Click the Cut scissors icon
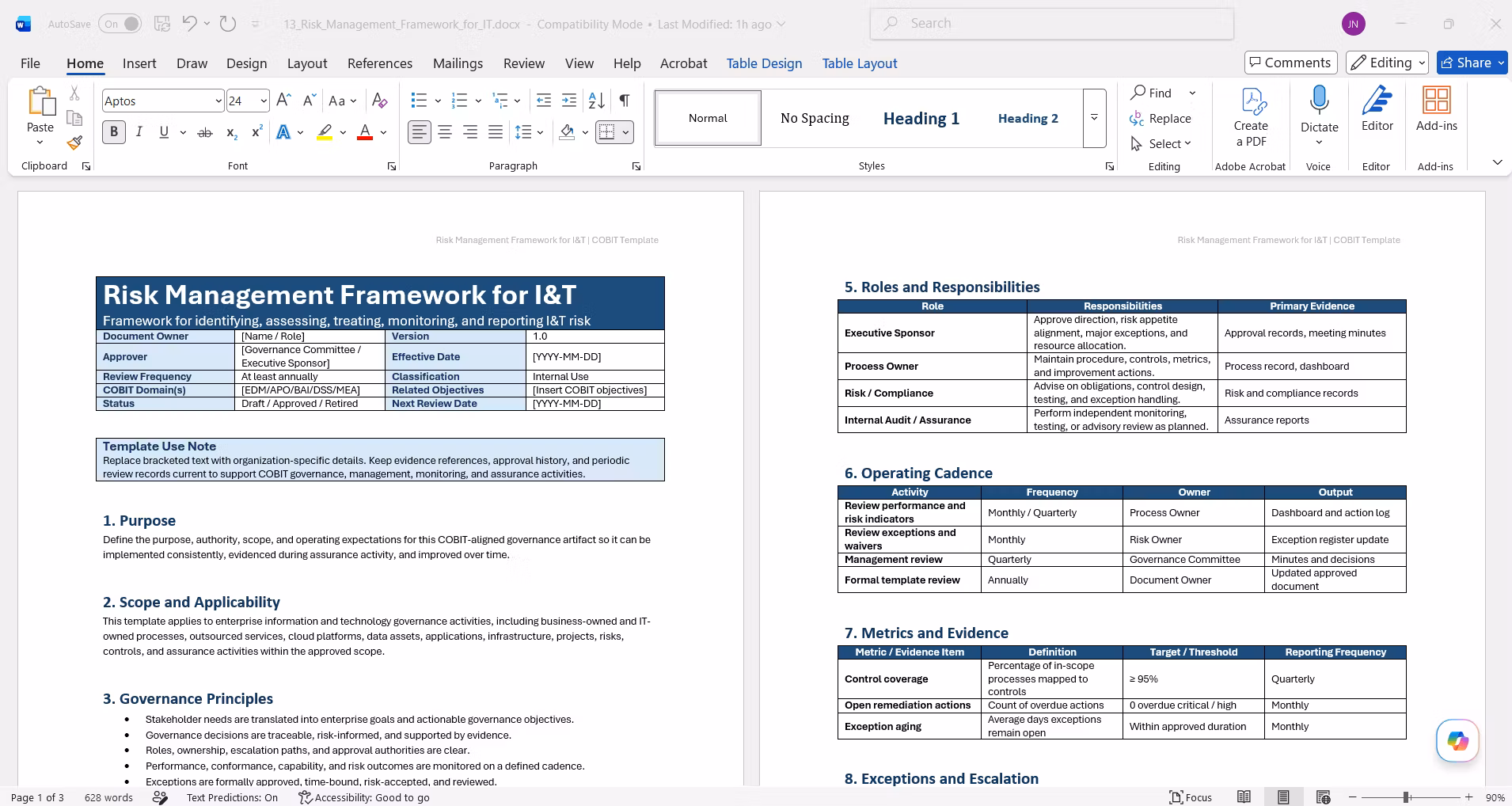Viewport: 1512px width, 806px height. pyautogui.click(x=74, y=93)
